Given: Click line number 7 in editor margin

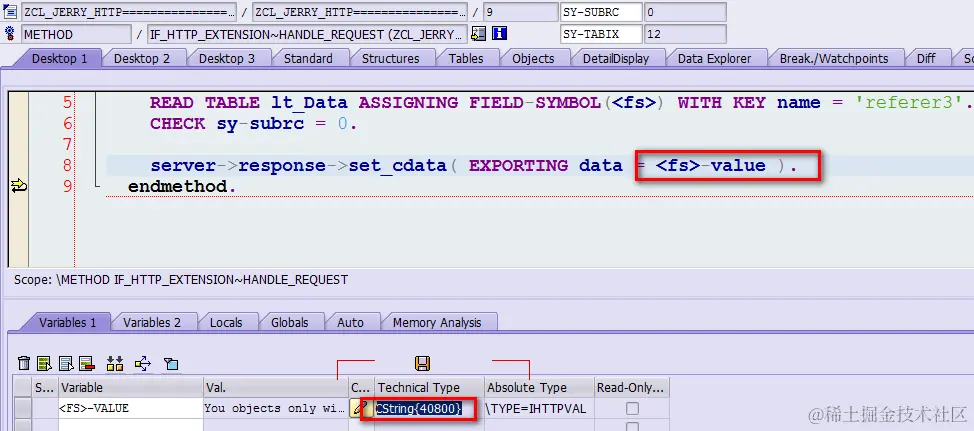Looking at the screenshot, I should 66,144.
